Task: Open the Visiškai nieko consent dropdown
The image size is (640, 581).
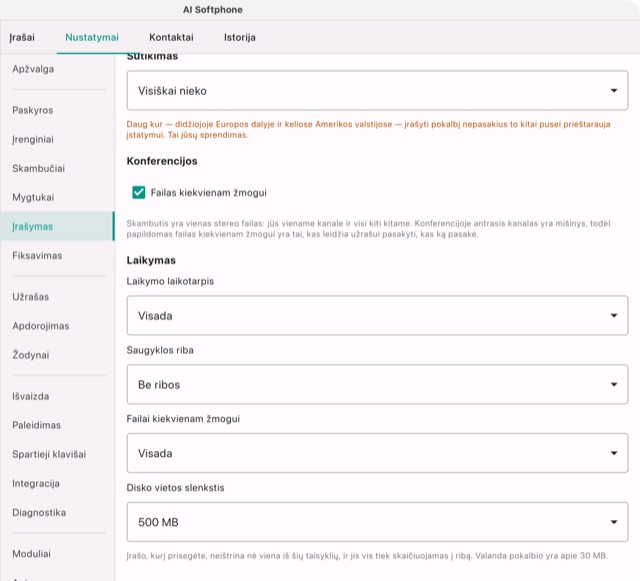Action: point(377,90)
